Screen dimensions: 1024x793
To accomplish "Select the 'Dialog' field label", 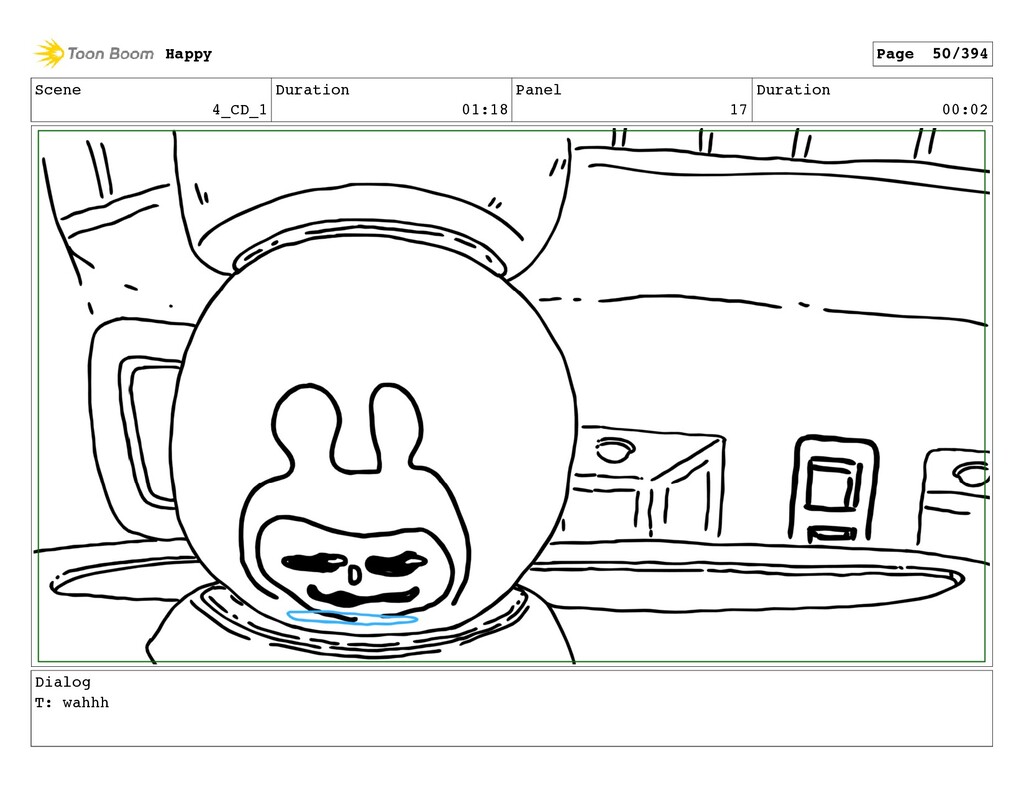I will (x=63, y=682).
